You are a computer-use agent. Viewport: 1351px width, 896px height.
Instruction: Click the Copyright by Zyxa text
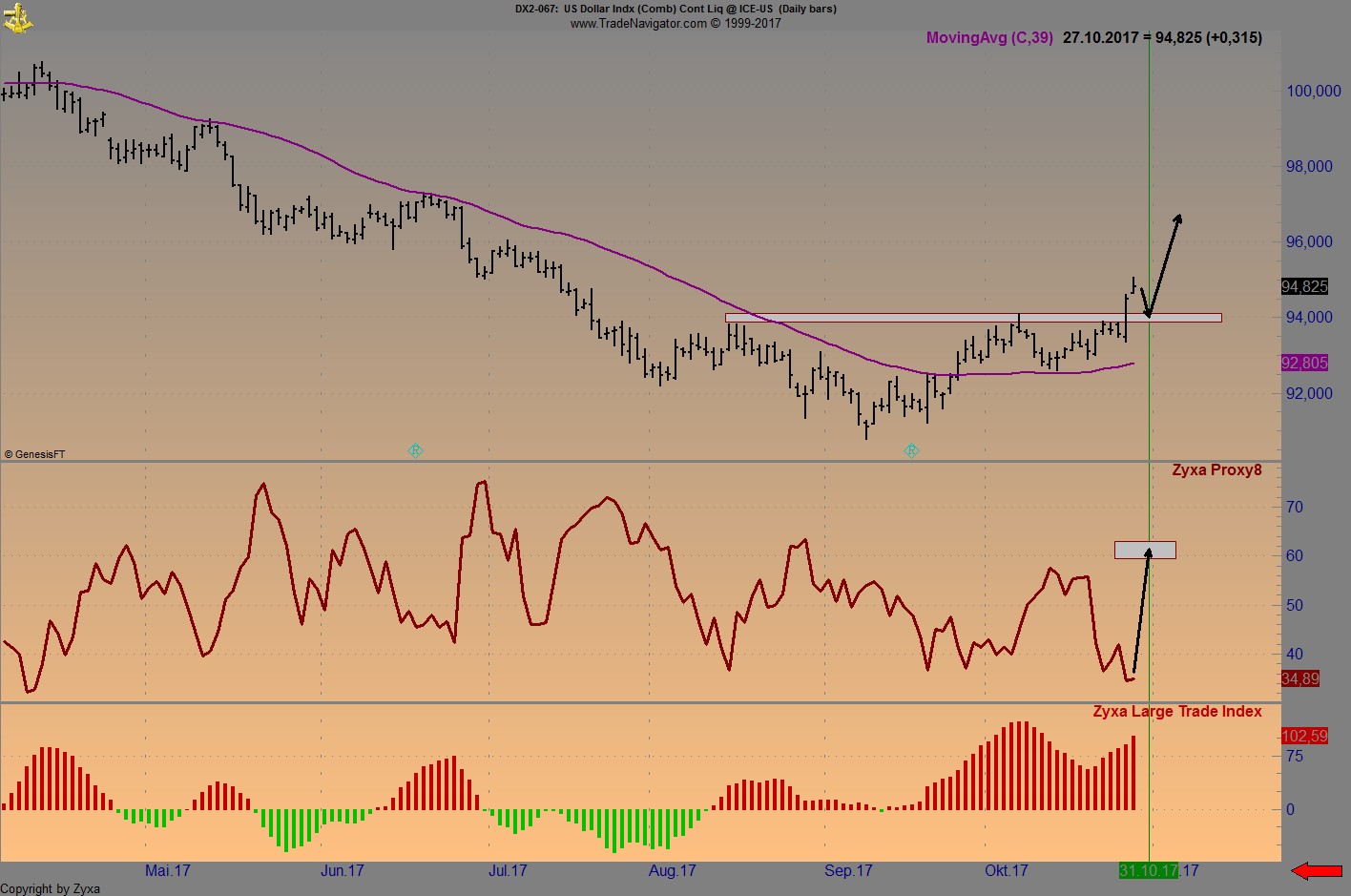coord(50,887)
